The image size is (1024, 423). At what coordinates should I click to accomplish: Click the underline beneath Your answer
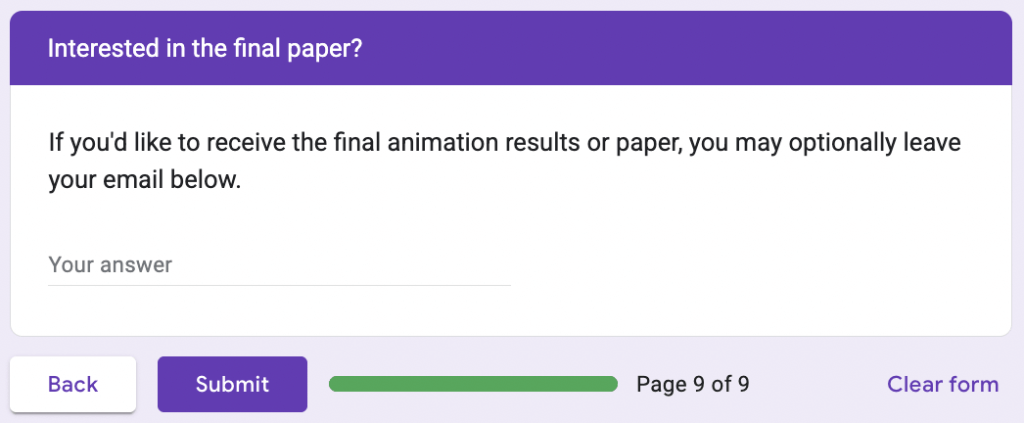[x=279, y=285]
